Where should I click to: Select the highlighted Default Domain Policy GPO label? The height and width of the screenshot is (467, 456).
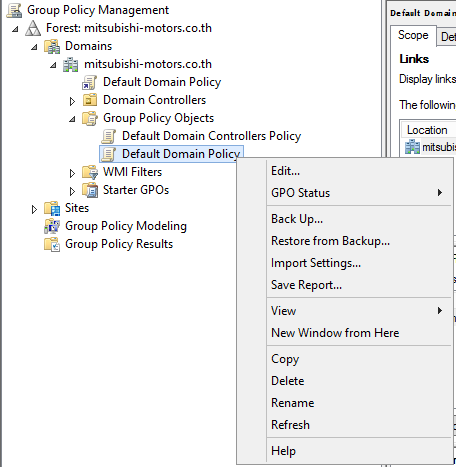click(x=181, y=154)
